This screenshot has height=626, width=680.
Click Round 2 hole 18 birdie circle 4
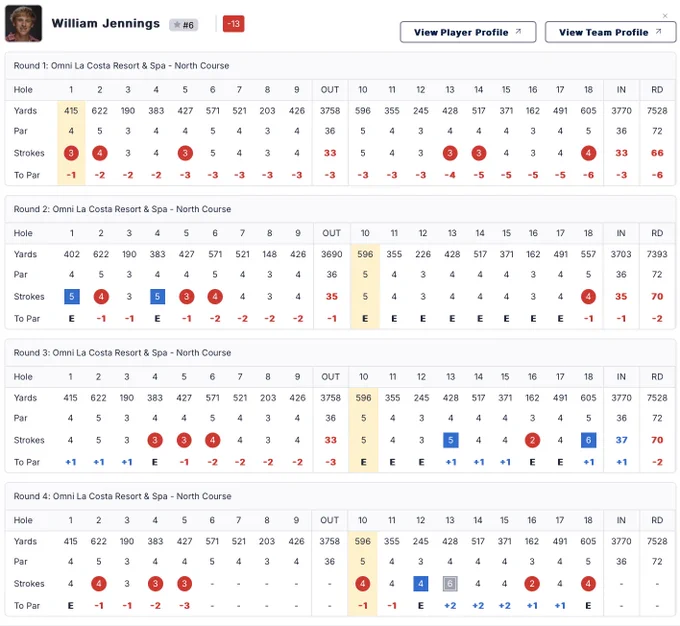[588, 297]
